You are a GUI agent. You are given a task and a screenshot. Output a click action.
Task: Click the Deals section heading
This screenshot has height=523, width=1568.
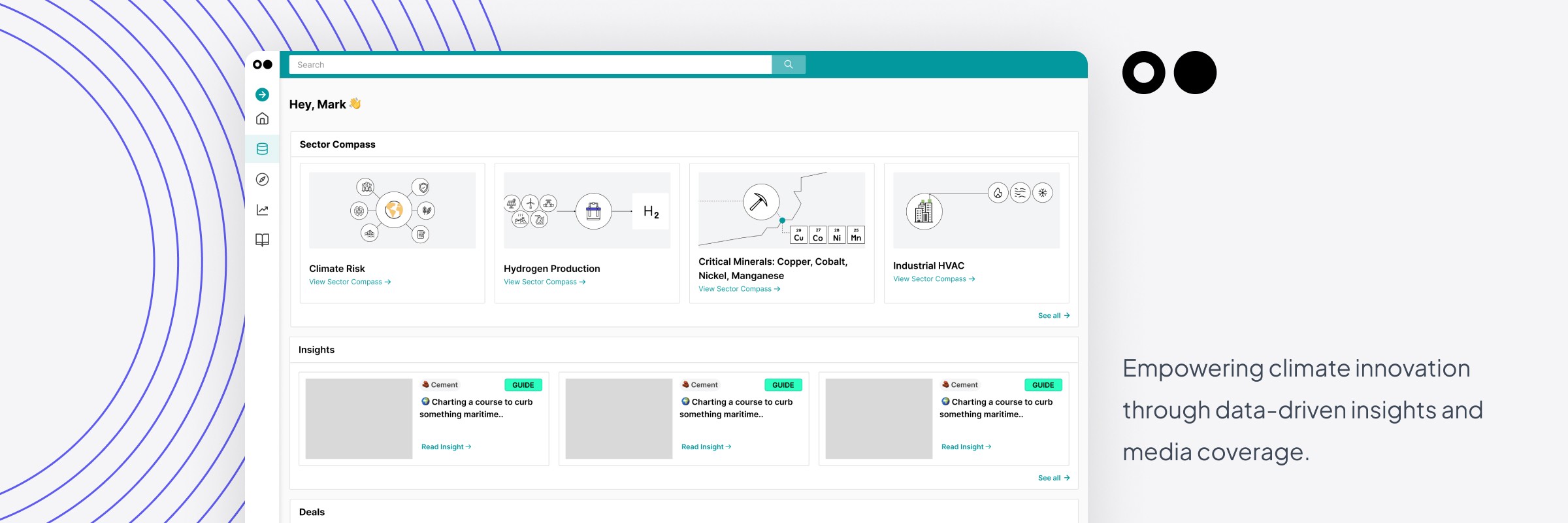[312, 512]
